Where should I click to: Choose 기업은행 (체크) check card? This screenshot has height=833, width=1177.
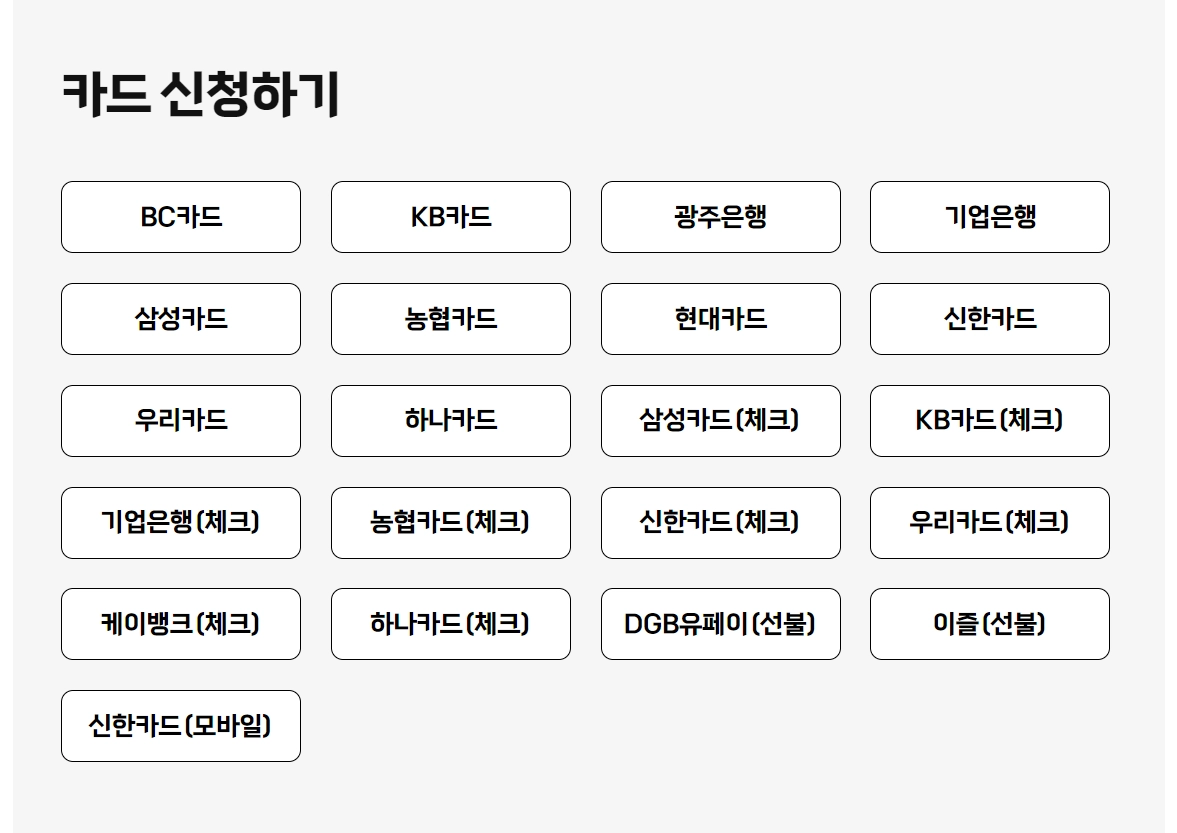pos(180,523)
